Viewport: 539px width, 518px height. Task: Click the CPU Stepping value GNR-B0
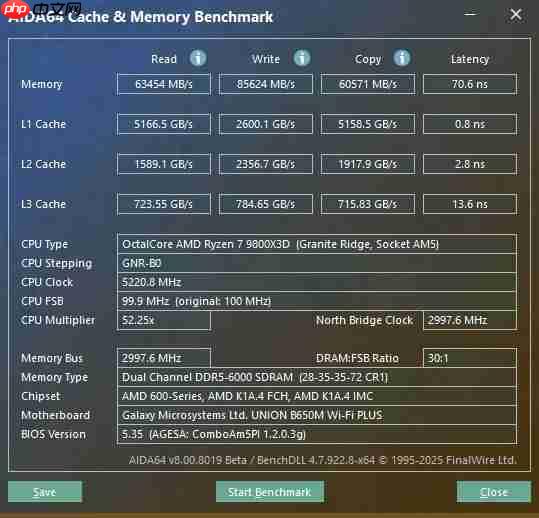pyautogui.click(x=317, y=263)
